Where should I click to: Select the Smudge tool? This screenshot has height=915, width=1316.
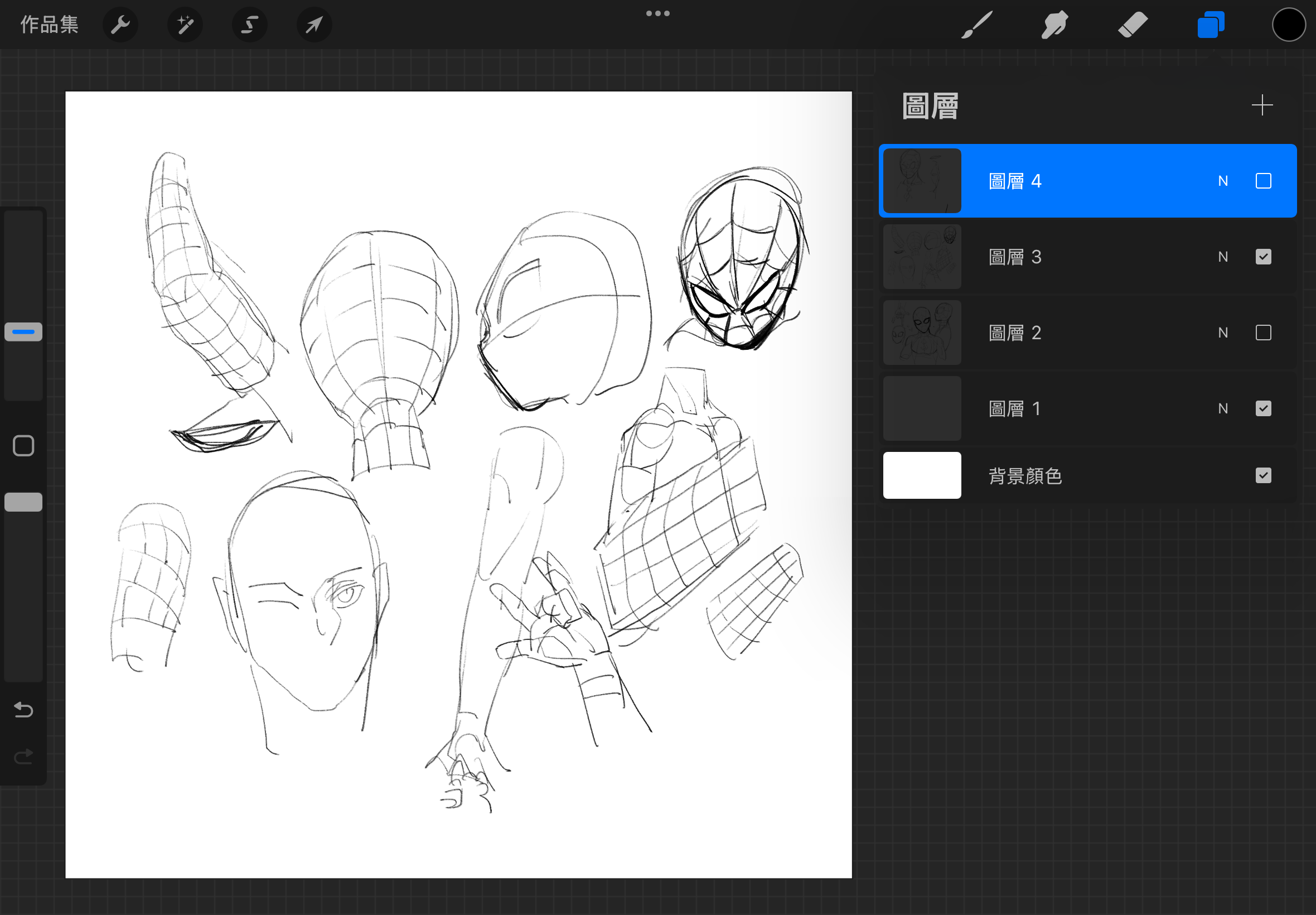pyautogui.click(x=1054, y=25)
